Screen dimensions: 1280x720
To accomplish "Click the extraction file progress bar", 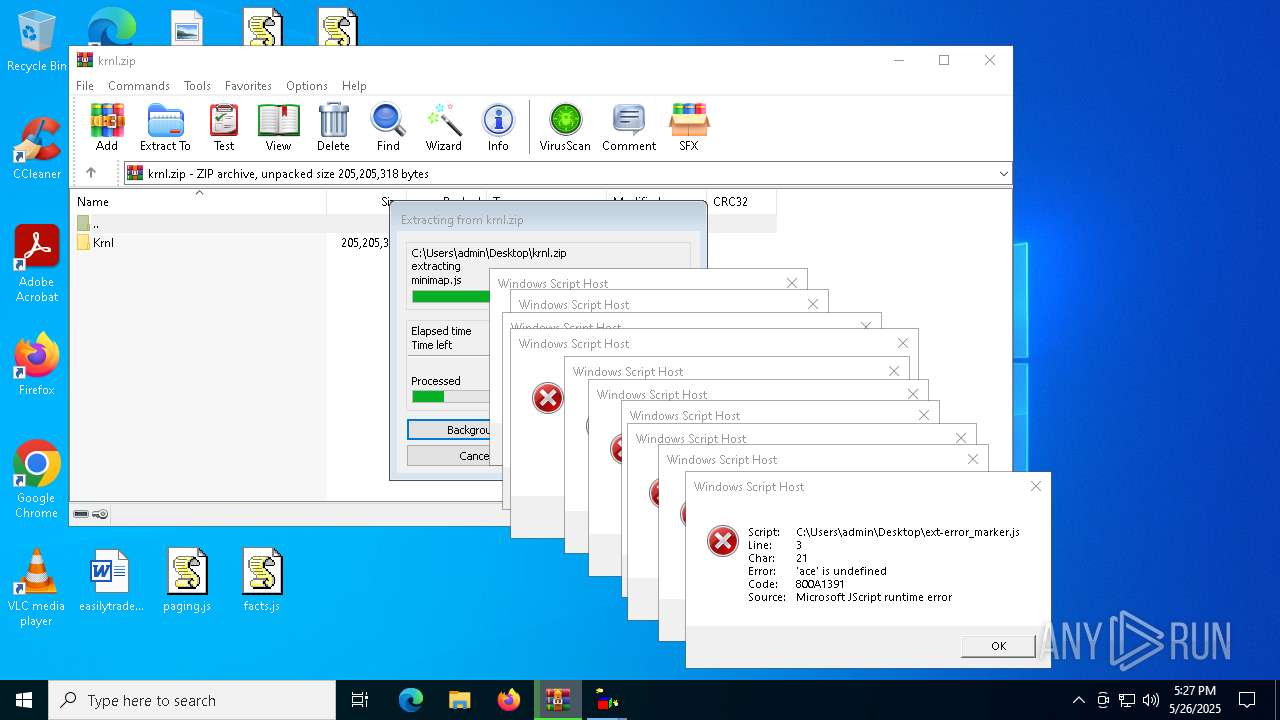I will tap(451, 296).
